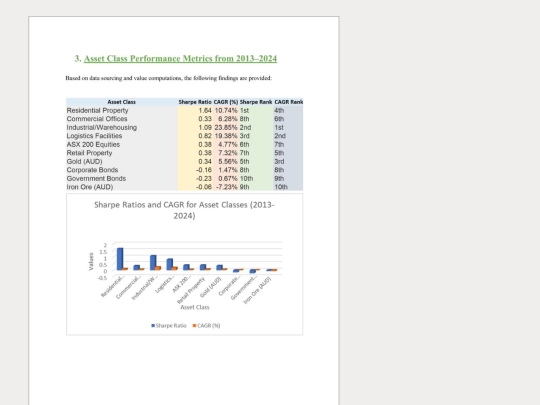Screen dimensions: 540x405
Task: Select Sharpe Ratio 0.38 in Retail Property row
Action: [x=205, y=153]
